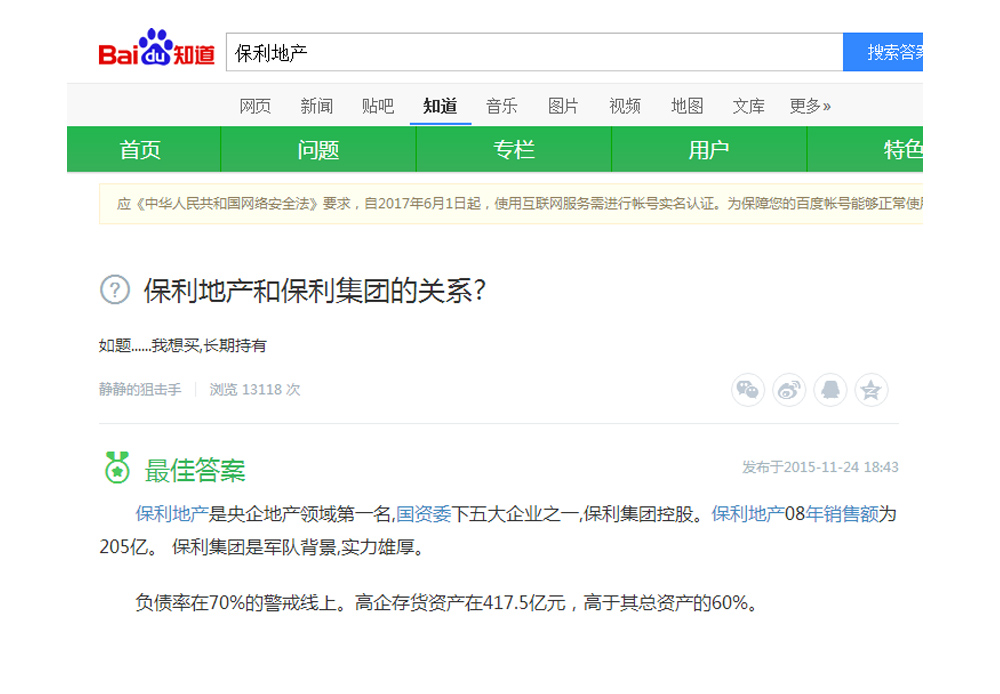Viewport: 1000px width, 694px height.
Task: Open the 年销售额 link in the answer
Action: point(842,513)
